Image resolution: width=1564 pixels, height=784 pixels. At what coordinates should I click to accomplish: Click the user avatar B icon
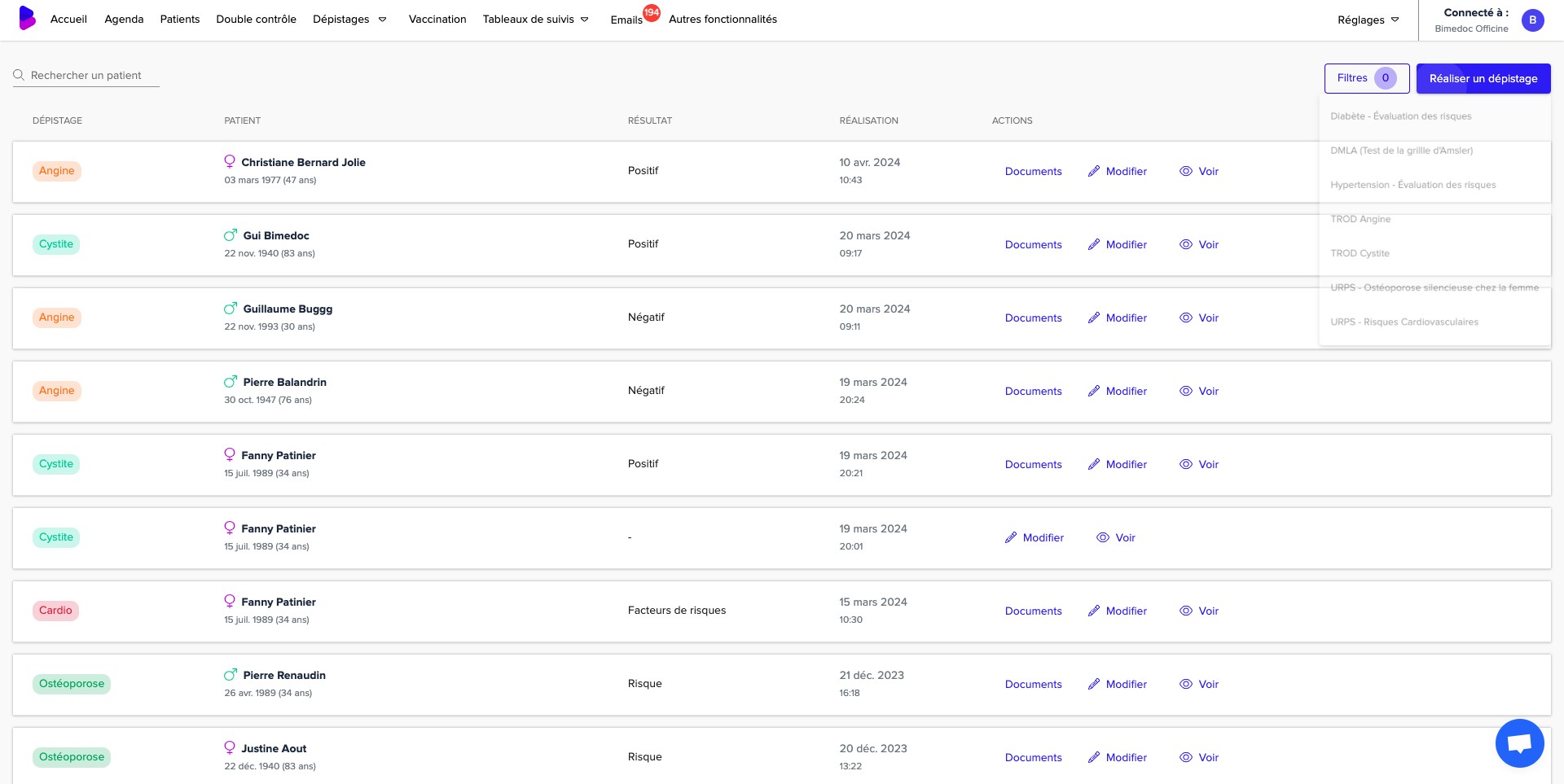pyautogui.click(x=1532, y=20)
